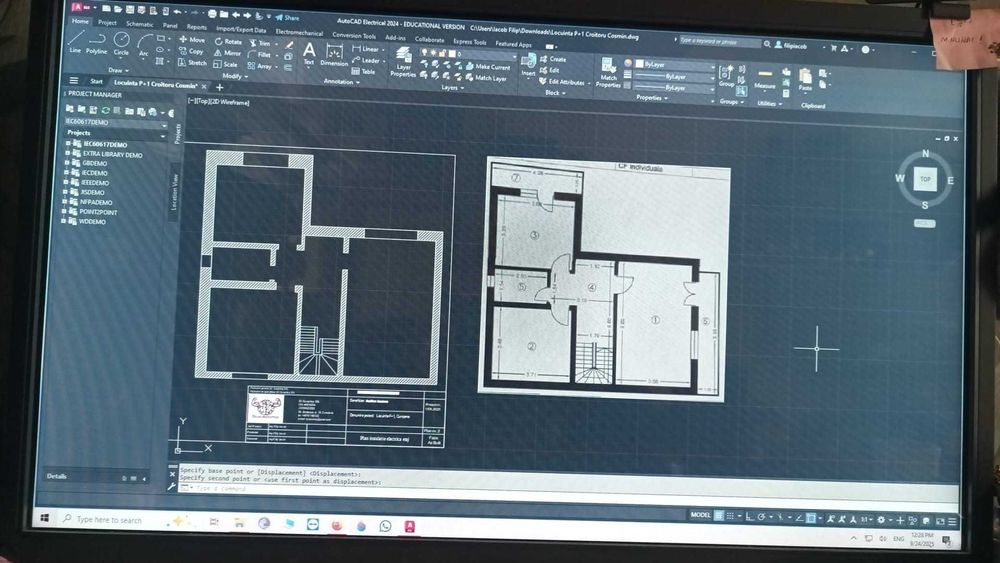This screenshot has width=1000, height=563.
Task: Activate the Copy command
Action: pyautogui.click(x=191, y=51)
